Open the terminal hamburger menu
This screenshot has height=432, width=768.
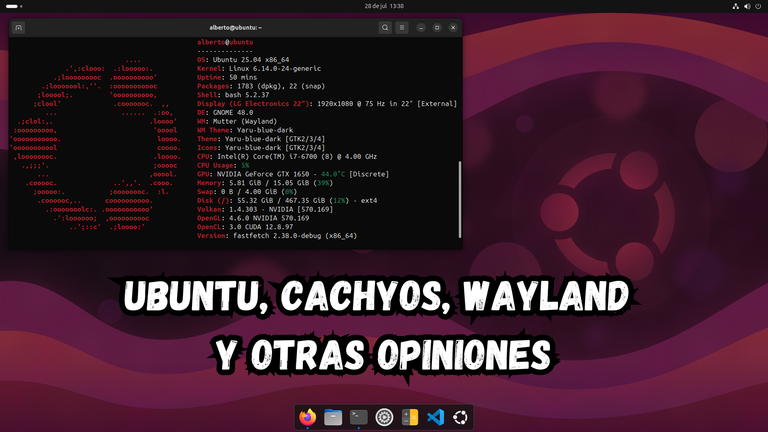pos(402,27)
